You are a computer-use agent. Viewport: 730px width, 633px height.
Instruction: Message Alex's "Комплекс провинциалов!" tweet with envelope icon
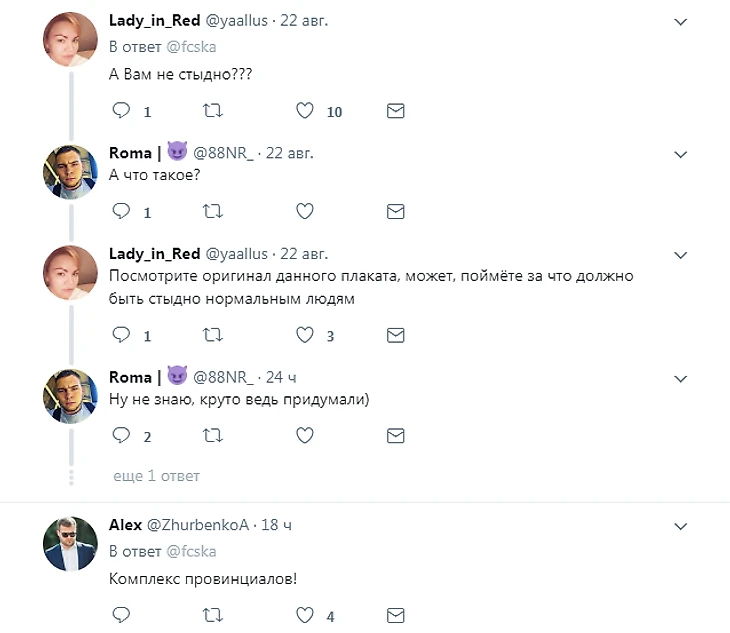coord(395,614)
